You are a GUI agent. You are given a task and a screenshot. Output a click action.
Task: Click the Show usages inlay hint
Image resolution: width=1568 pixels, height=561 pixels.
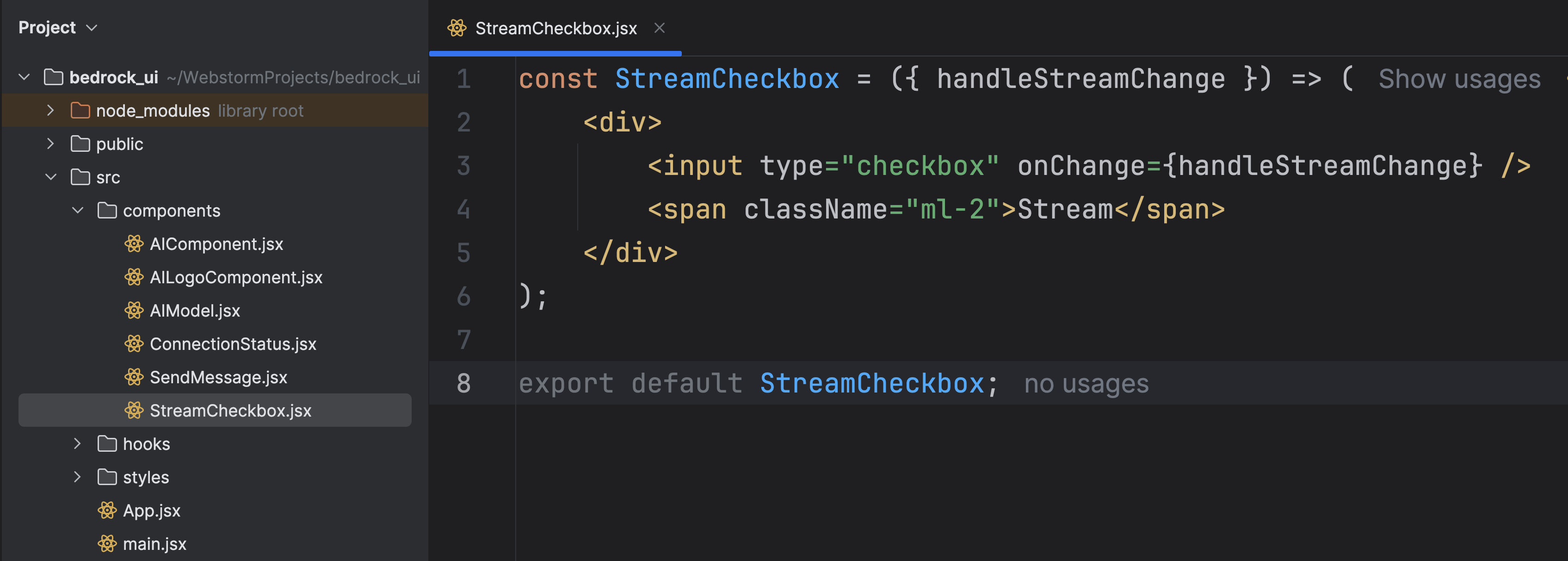[1459, 79]
